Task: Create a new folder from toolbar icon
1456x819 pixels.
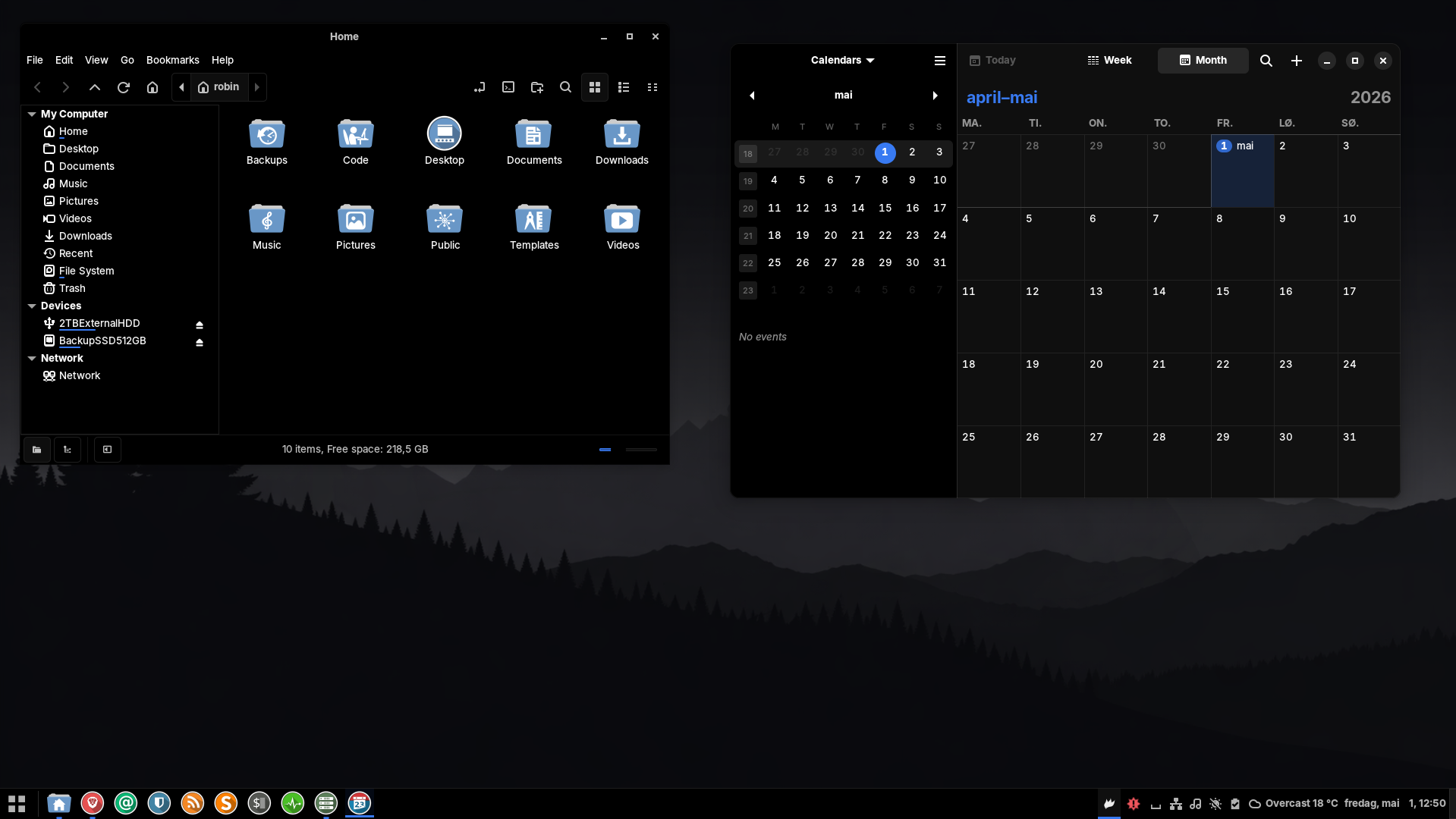Action: click(537, 87)
